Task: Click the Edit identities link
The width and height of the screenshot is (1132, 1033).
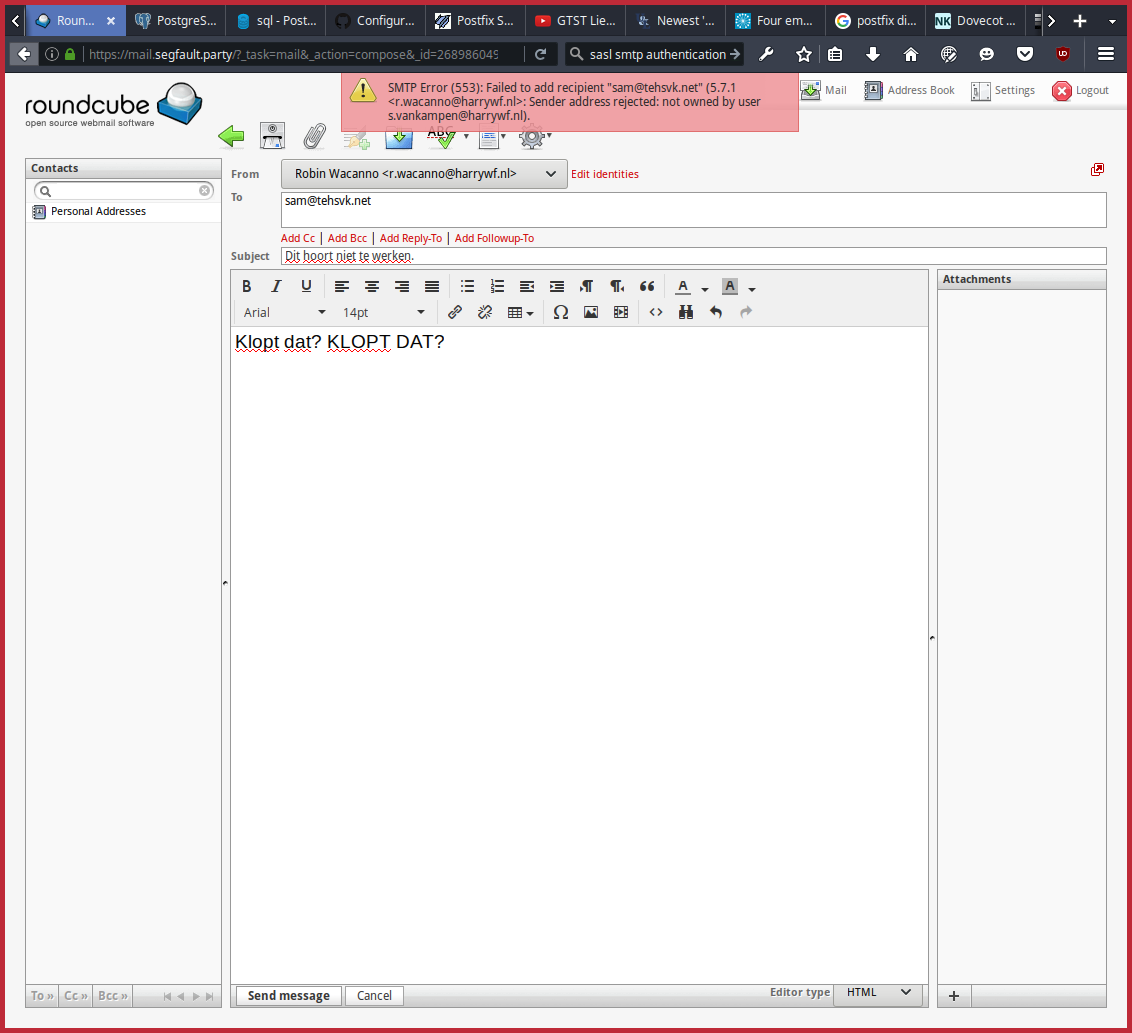Action: tap(604, 174)
